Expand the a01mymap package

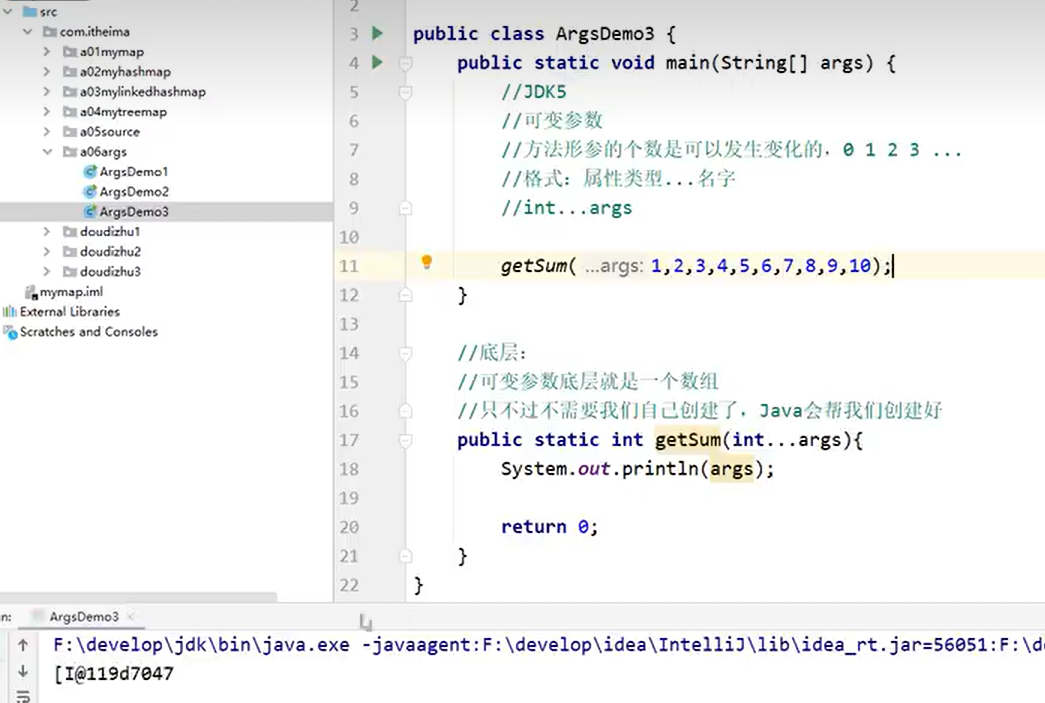click(x=47, y=51)
